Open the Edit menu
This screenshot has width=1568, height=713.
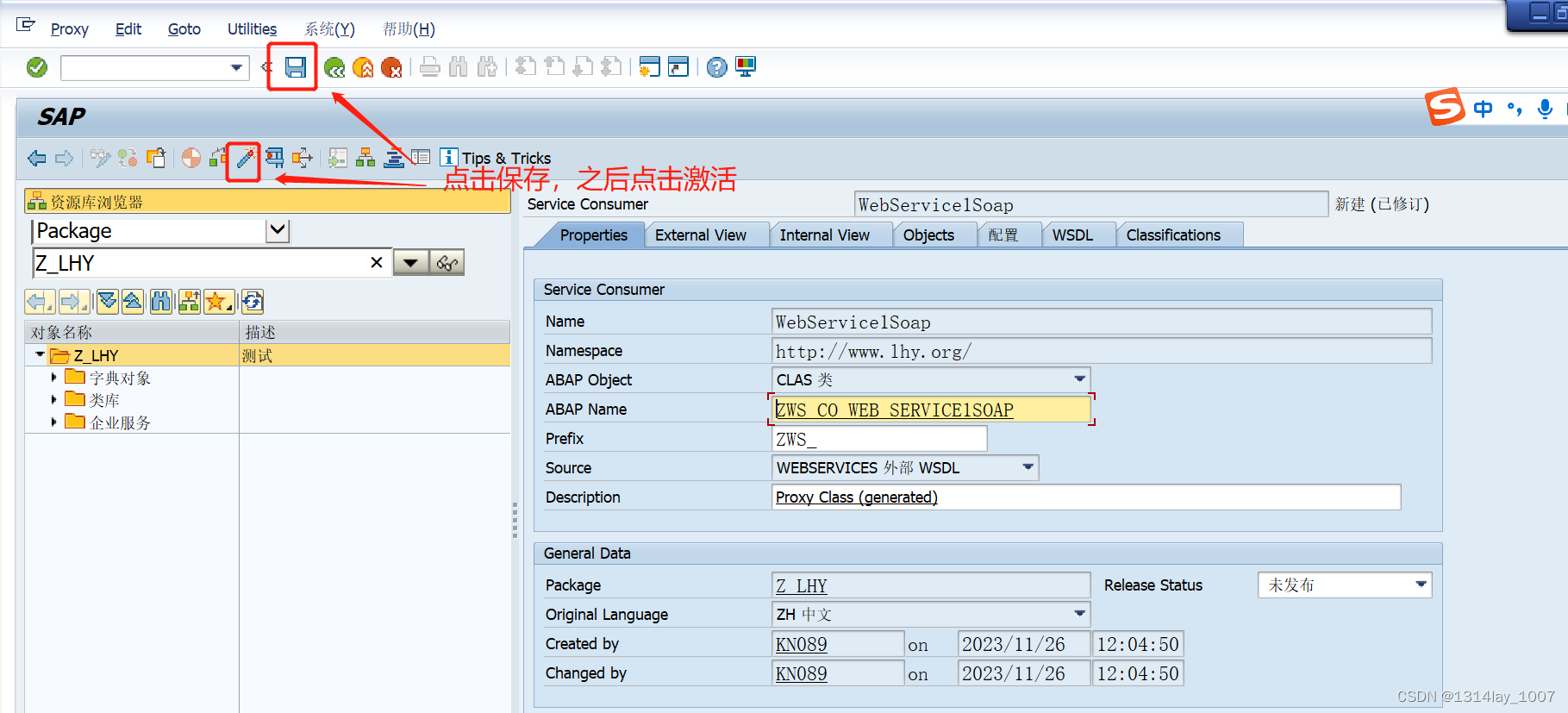point(128,29)
